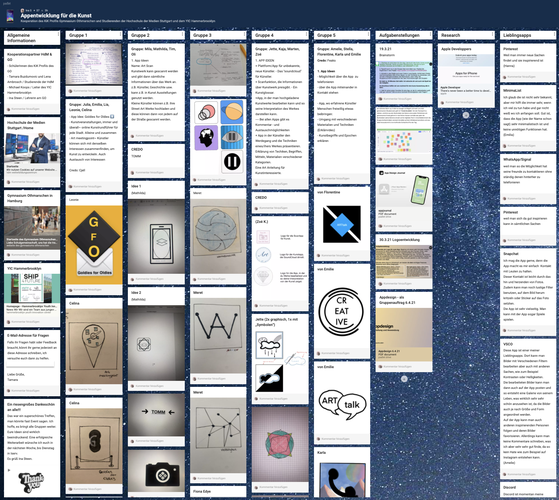Open the CREATIVE circle logo by Emilie
Image resolution: width=559 pixels, height=500 pixels.
point(341,311)
